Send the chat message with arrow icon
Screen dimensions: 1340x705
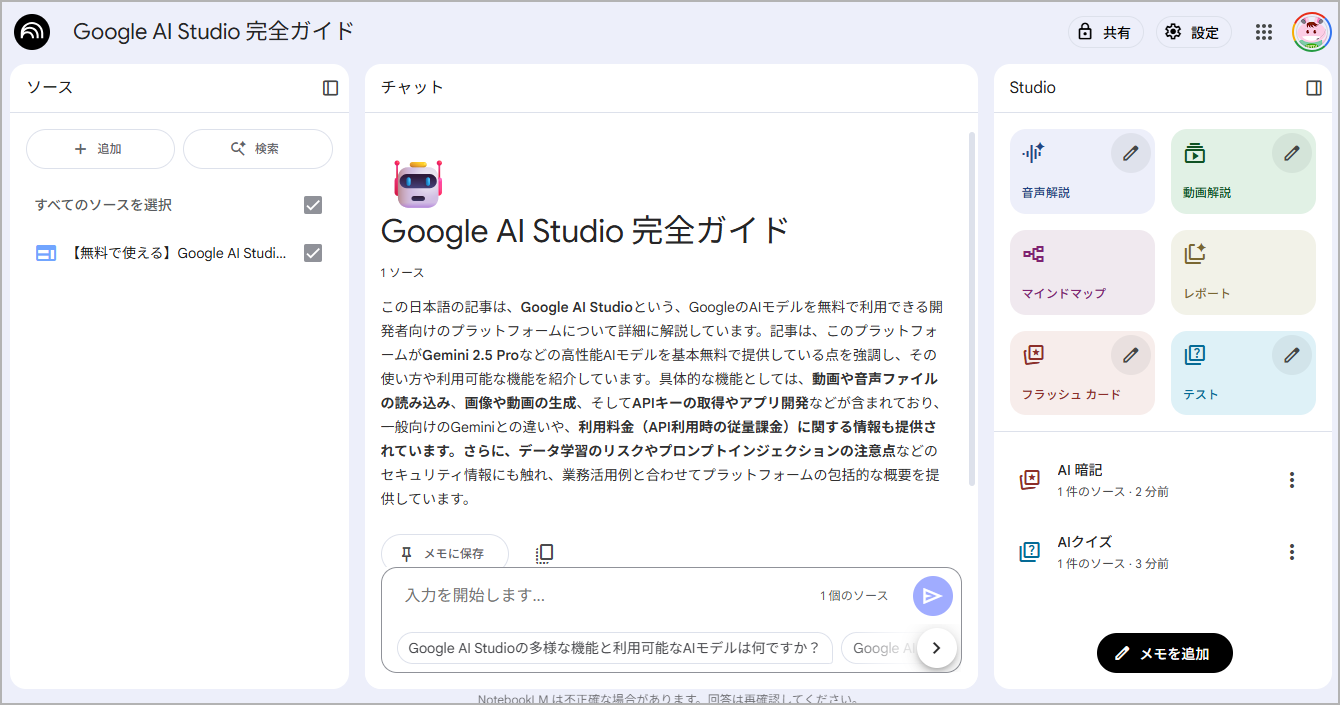coord(932,595)
